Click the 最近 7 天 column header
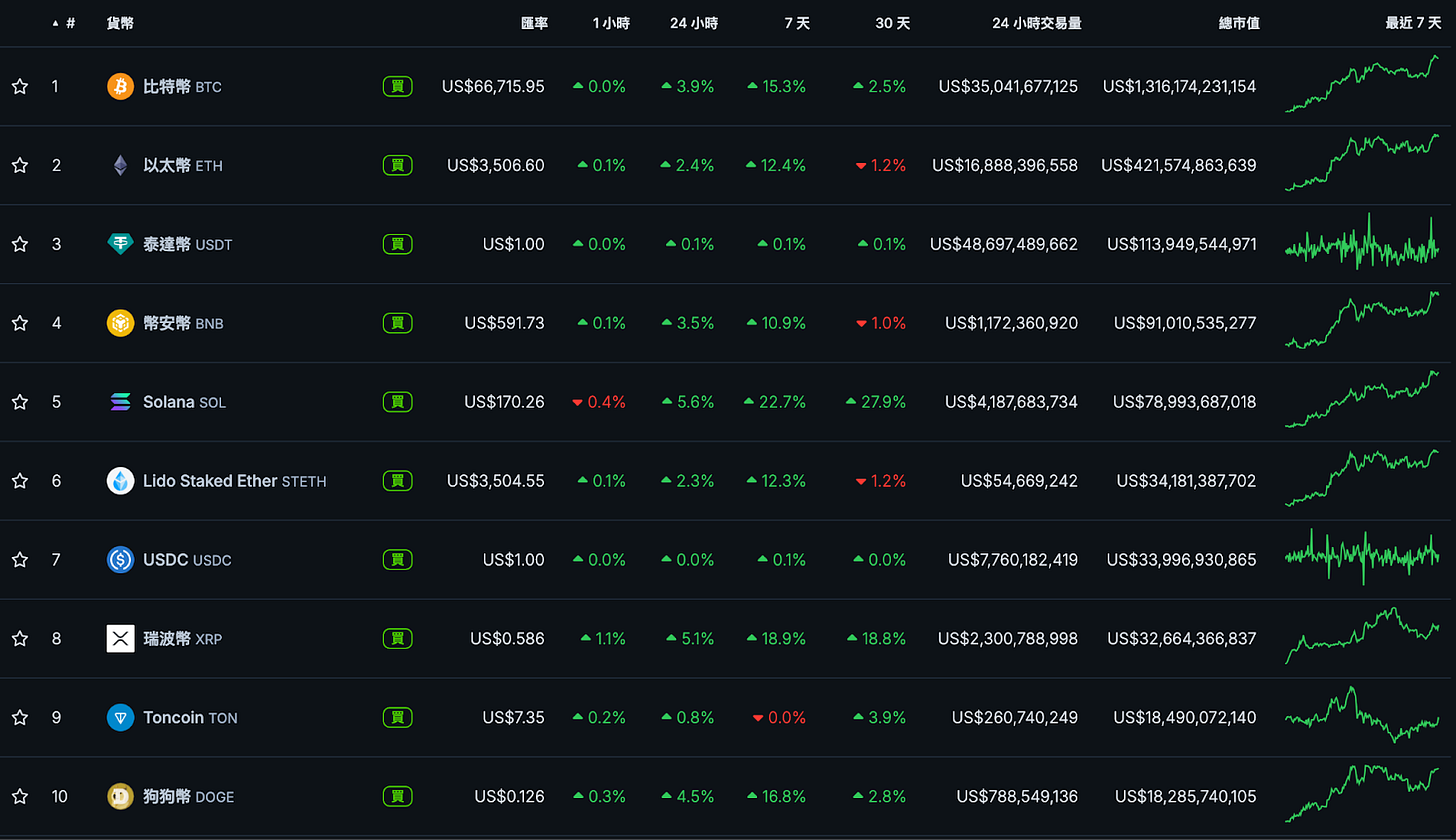Image resolution: width=1456 pixels, height=840 pixels. 1413,23
